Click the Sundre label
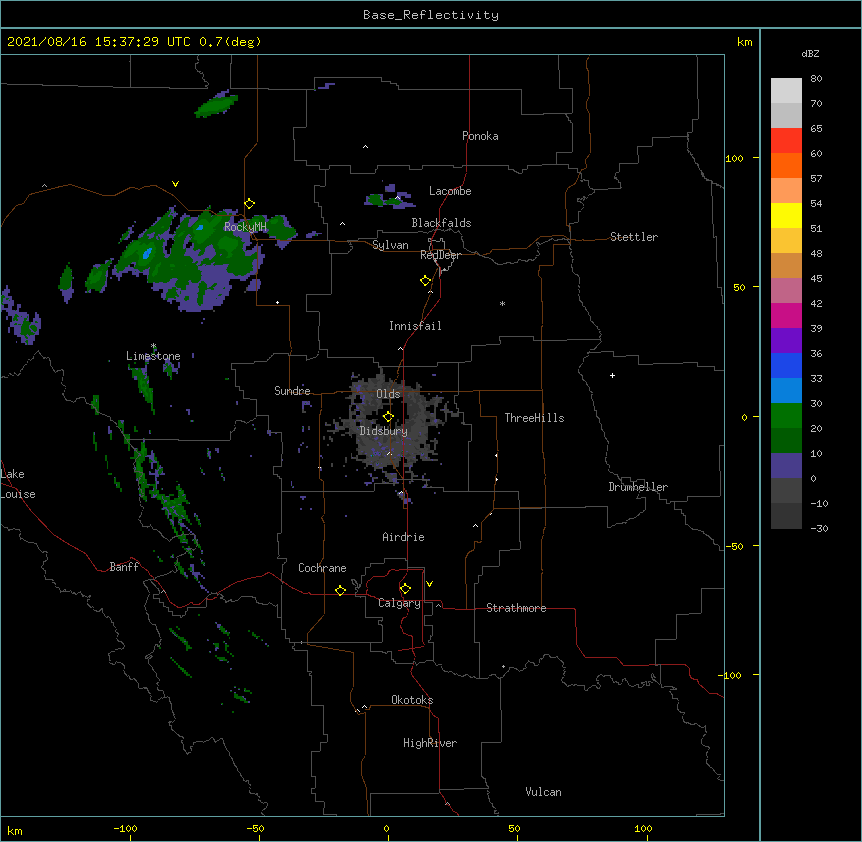The height and width of the screenshot is (842, 862). point(292,391)
